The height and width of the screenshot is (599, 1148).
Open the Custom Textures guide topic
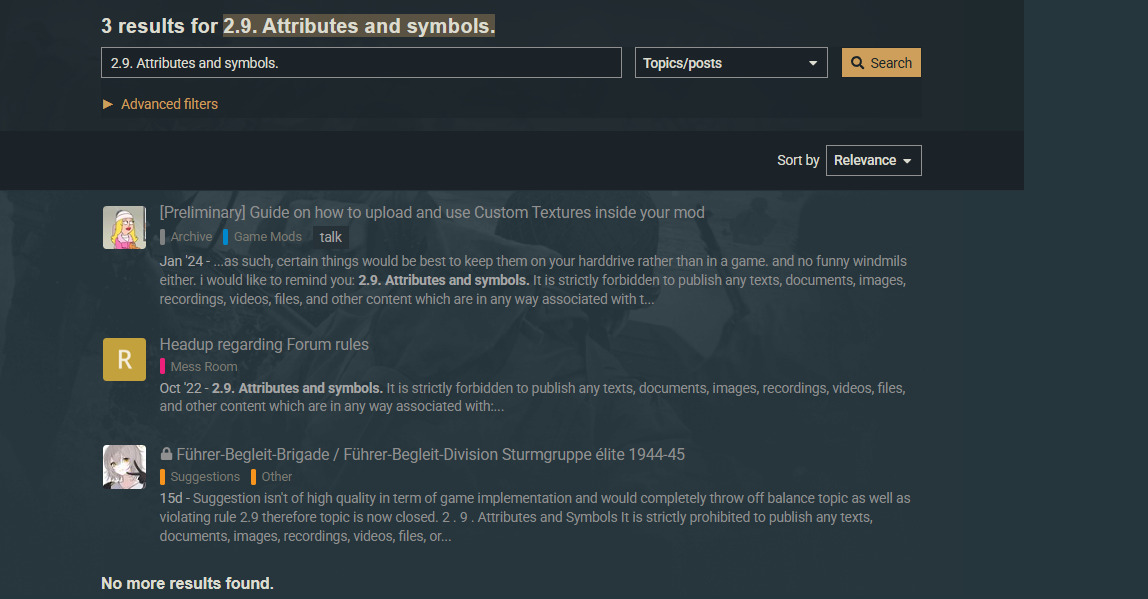432,213
